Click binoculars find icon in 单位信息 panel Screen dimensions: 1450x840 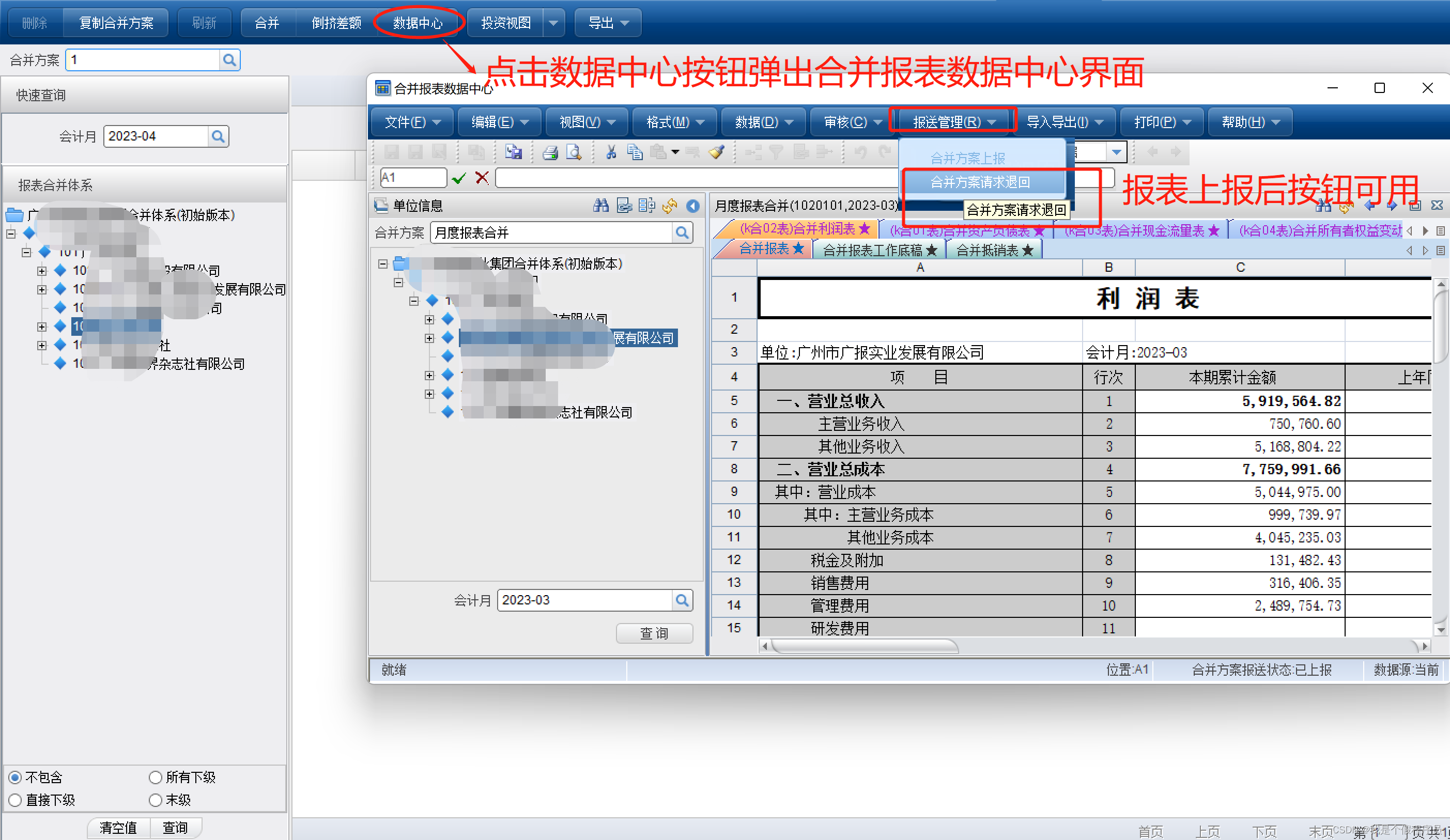(x=601, y=206)
